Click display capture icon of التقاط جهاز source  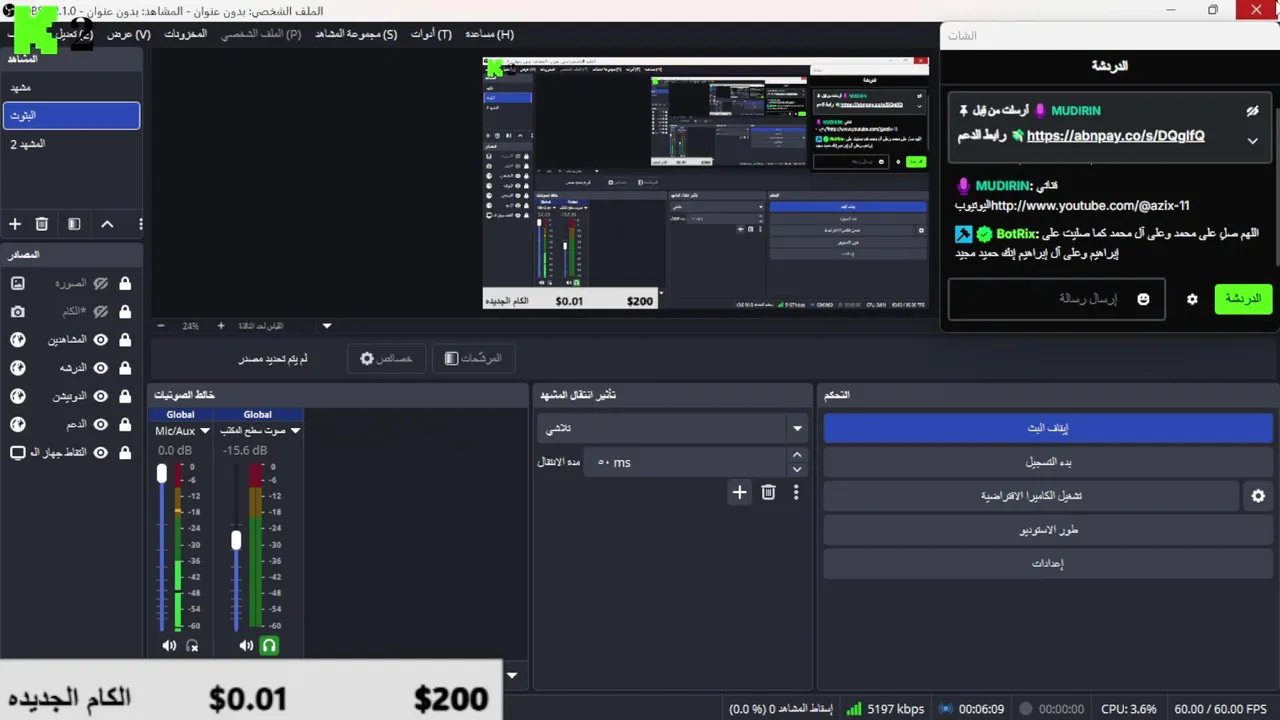pyautogui.click(x=17, y=452)
